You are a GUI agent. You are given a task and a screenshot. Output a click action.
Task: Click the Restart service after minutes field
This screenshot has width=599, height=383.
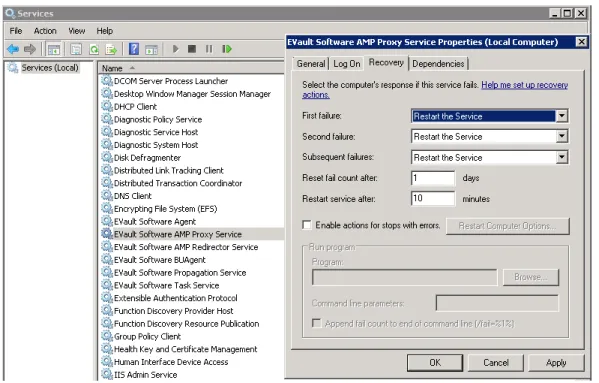(433, 198)
